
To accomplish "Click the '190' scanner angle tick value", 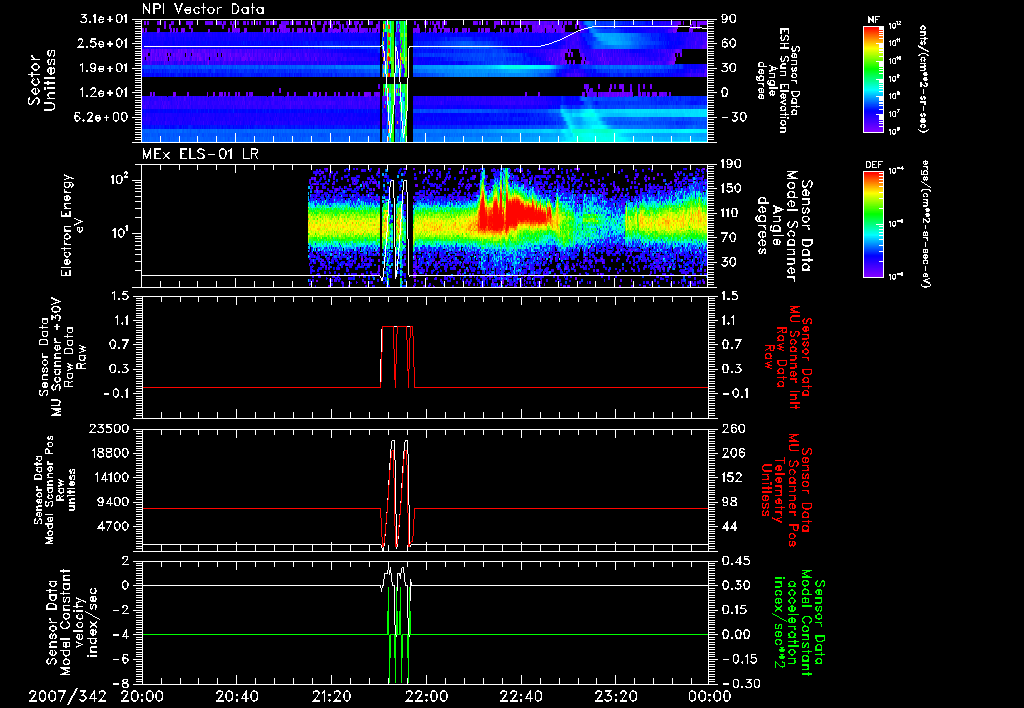I will 731,164.
